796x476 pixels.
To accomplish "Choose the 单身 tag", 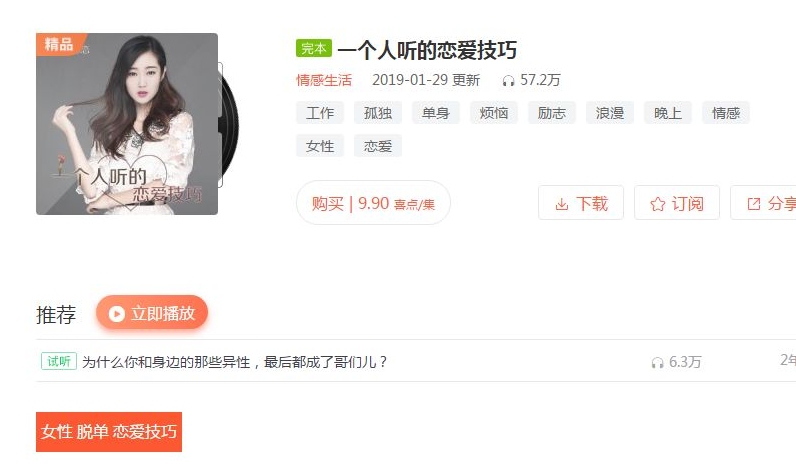I will click(436, 113).
